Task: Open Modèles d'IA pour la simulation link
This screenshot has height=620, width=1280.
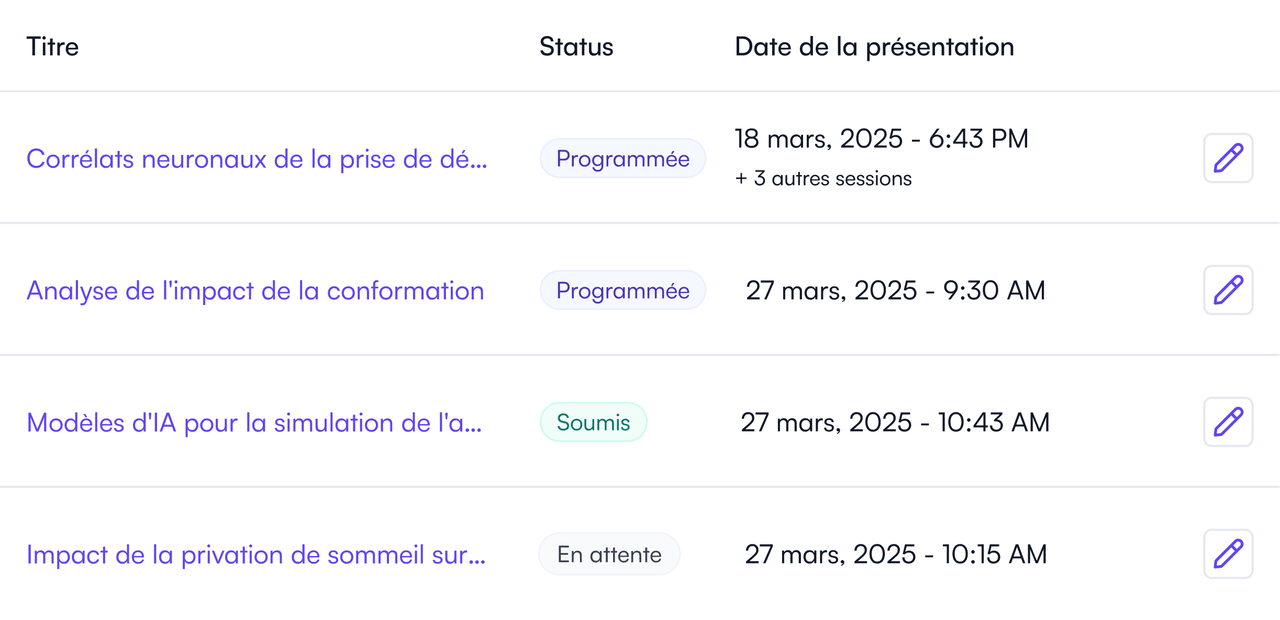Action: [254, 423]
